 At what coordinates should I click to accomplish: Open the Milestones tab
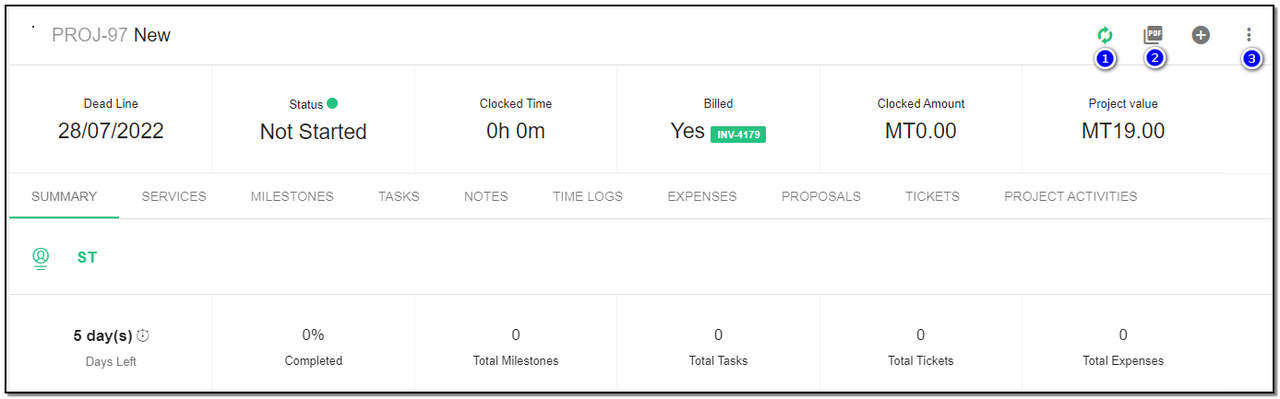tap(292, 196)
